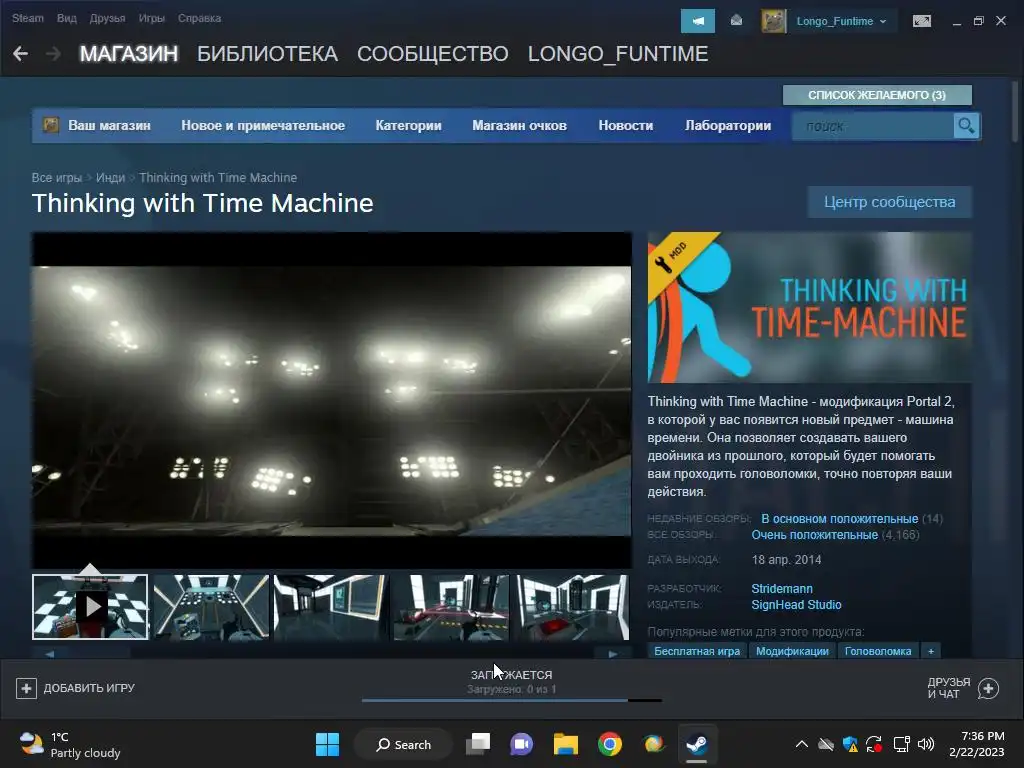
Task: Click the Thinking with Time Machine breadcrumb
Action: [218, 178]
